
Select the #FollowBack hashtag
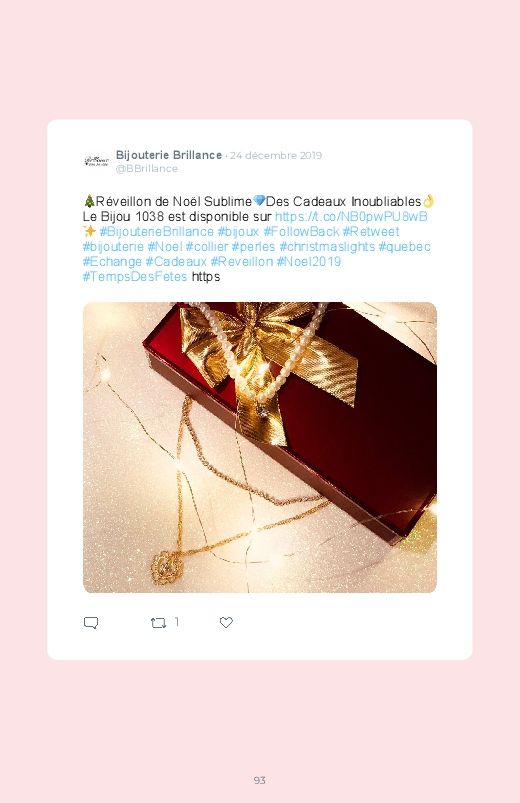(x=301, y=231)
